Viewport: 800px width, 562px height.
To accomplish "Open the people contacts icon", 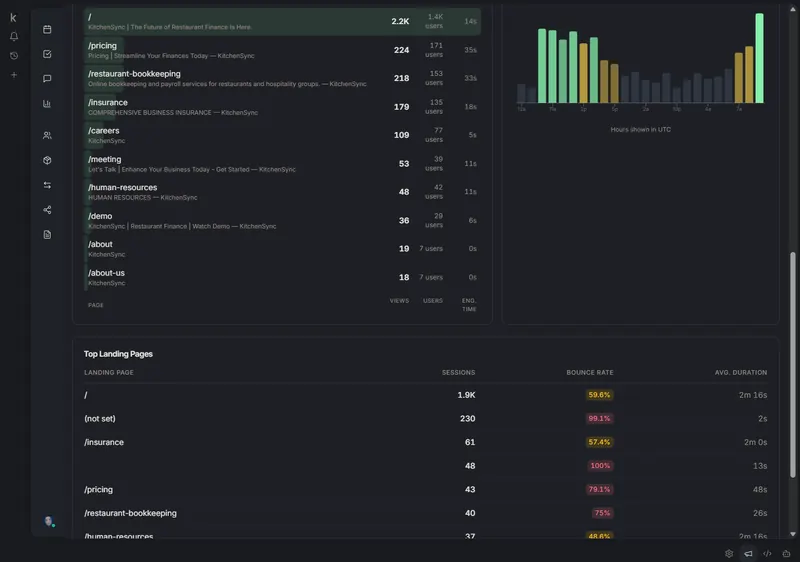I will click(x=47, y=136).
